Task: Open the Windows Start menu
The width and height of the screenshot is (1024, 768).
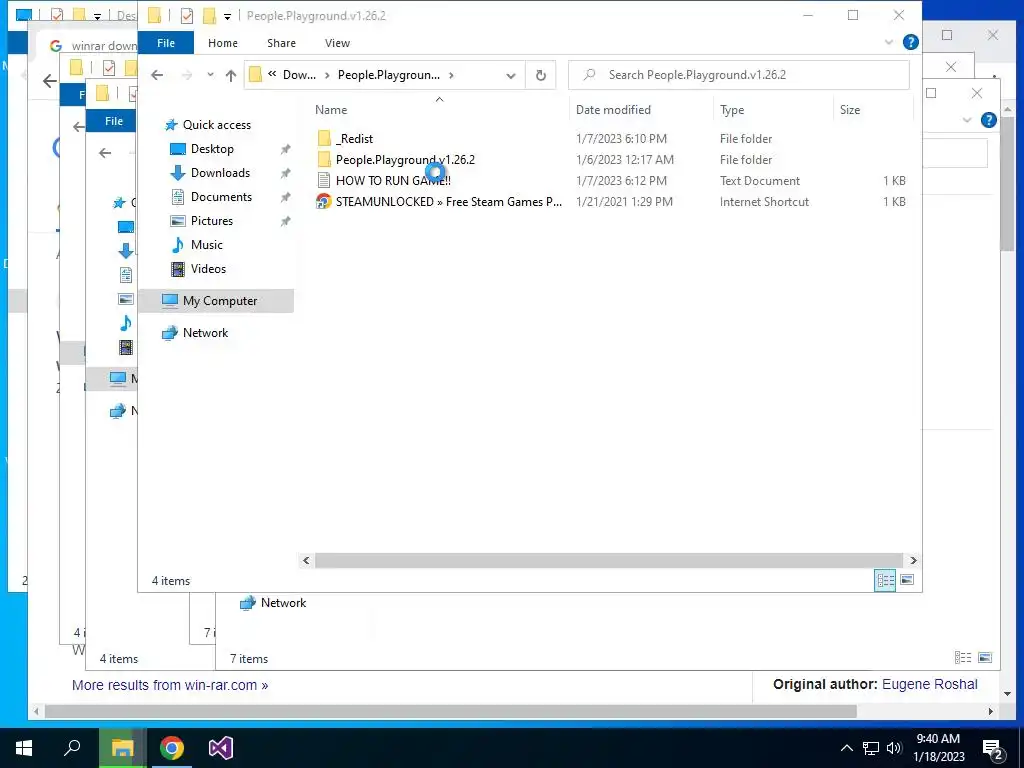Action: (24, 748)
